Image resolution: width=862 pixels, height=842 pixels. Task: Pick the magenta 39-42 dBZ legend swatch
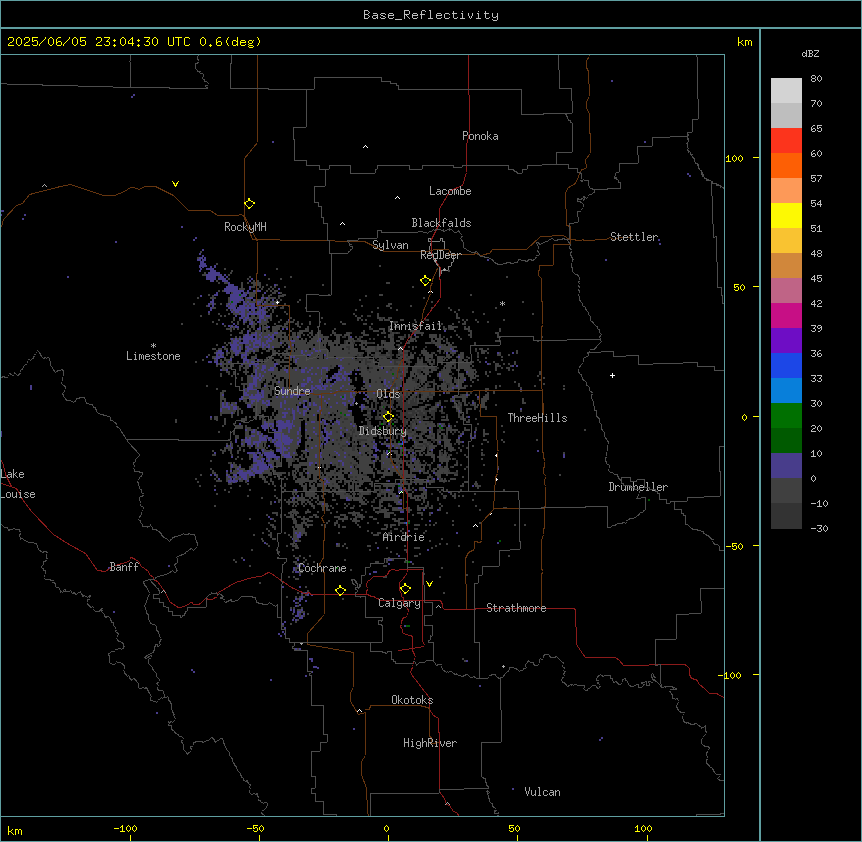click(x=786, y=315)
